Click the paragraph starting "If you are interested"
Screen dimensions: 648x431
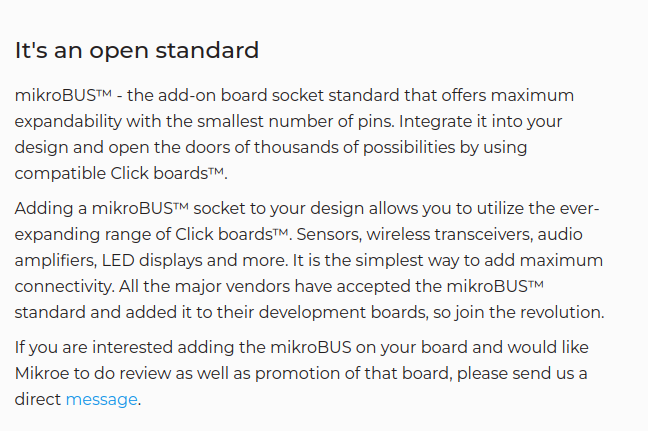pyautogui.click(x=300, y=373)
